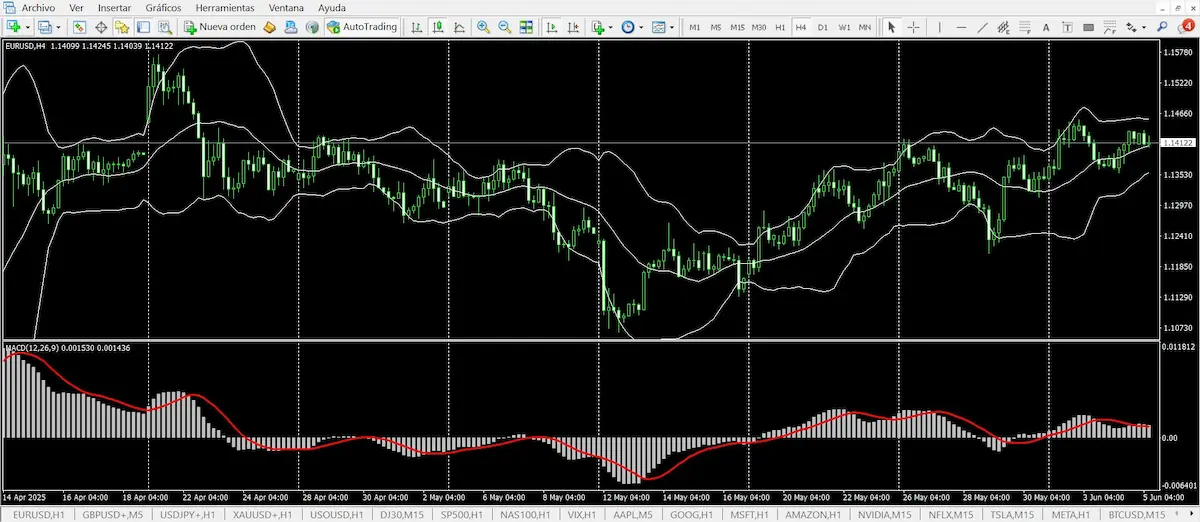This screenshot has width=1200, height=522.
Task: Click the Nueva orden button
Action: point(219,27)
